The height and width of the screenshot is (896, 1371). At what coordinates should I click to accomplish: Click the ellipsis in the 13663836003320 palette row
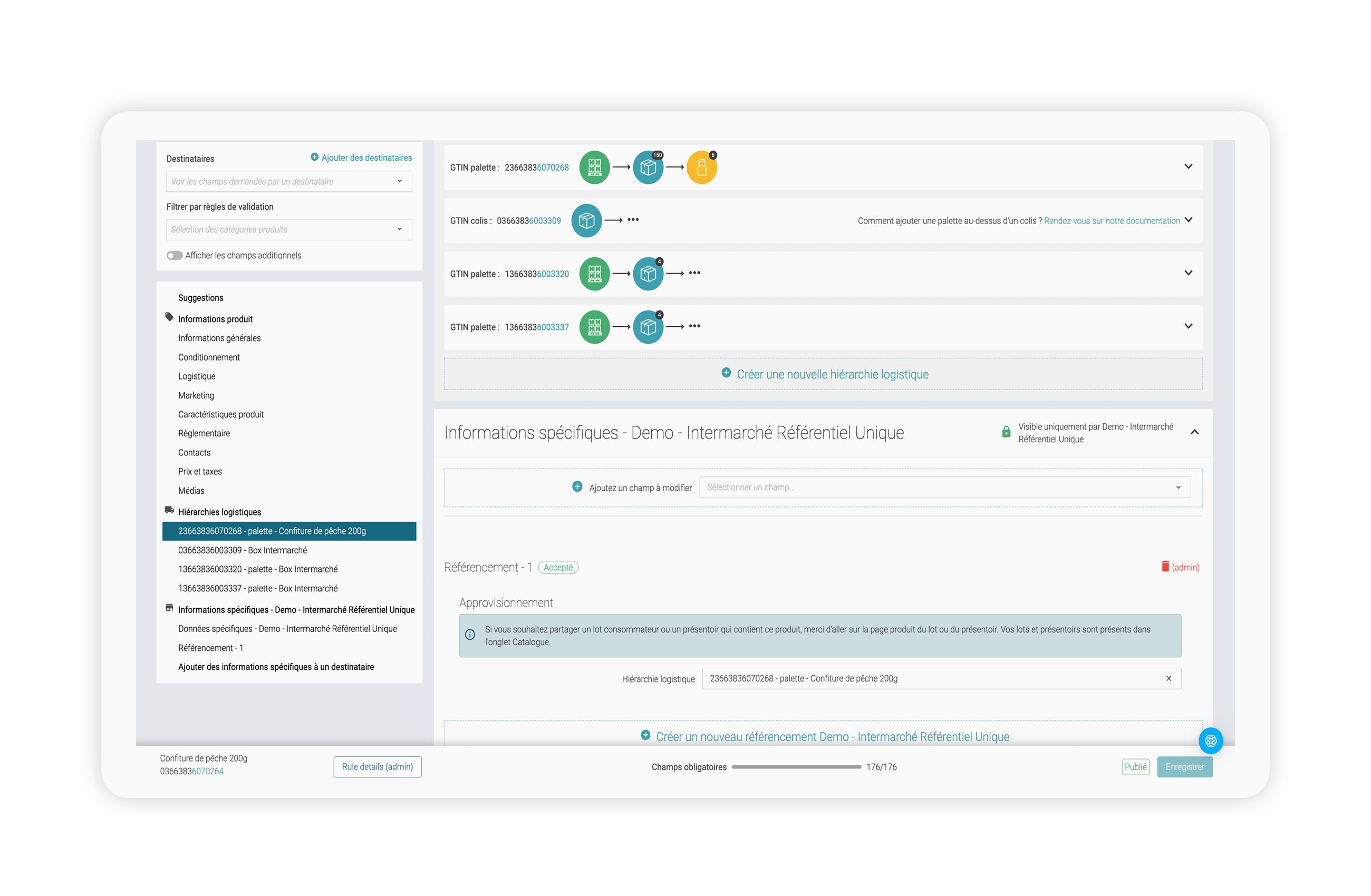[x=694, y=273]
